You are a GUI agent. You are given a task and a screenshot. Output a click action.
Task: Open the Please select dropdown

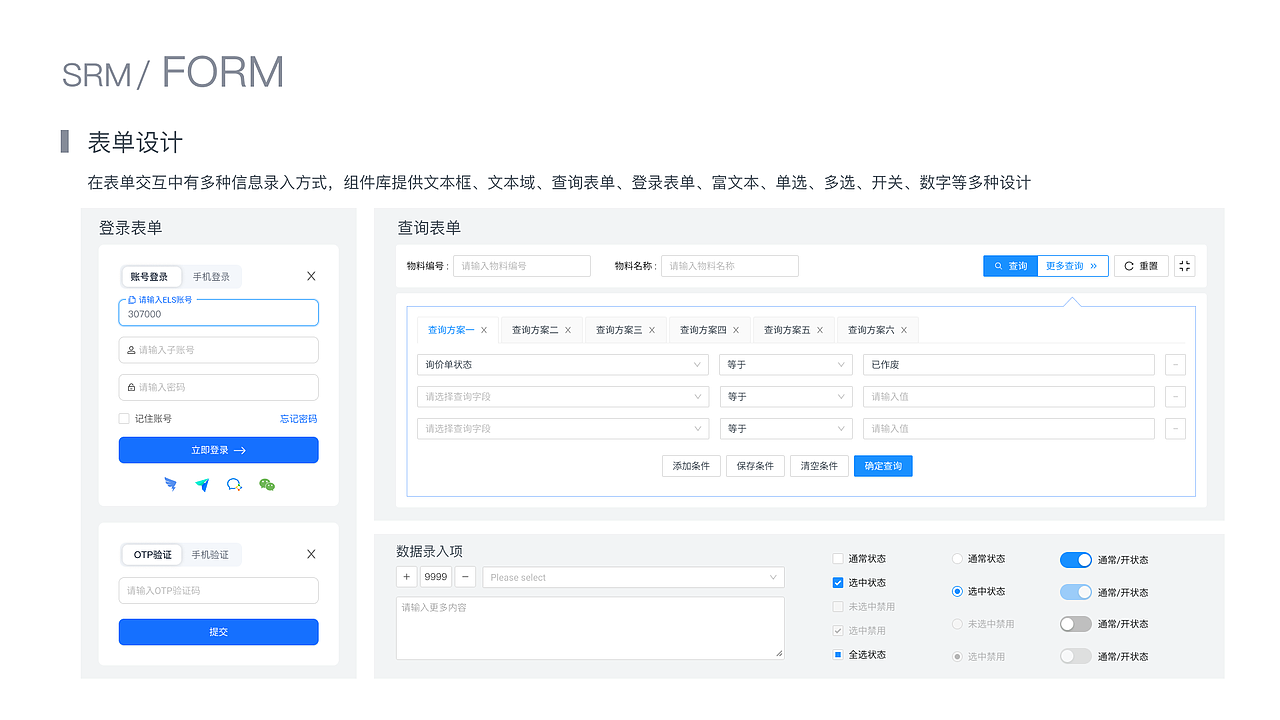tap(632, 577)
